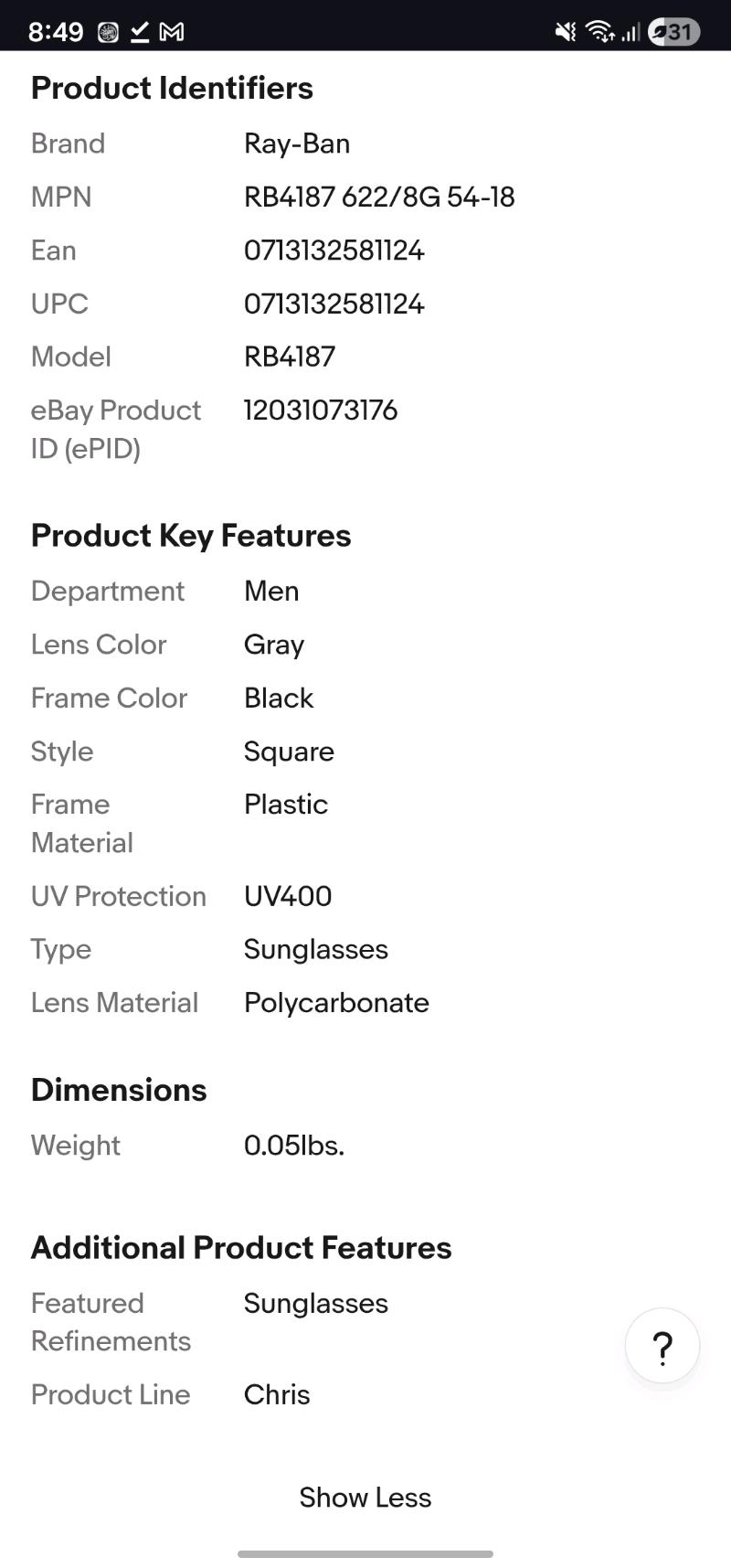731x1568 pixels.
Task: Tap the Wi-Fi status icon
Action: tap(599, 32)
